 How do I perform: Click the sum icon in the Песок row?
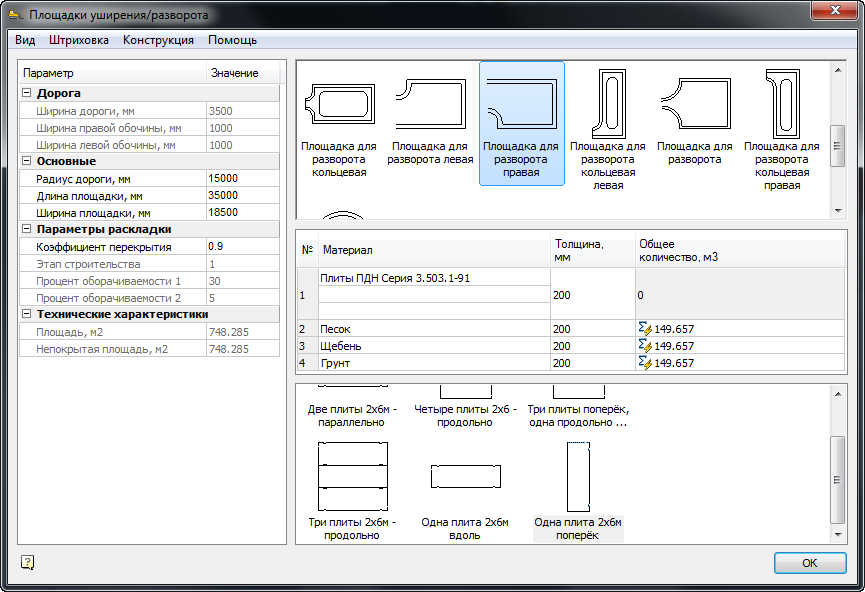645,329
